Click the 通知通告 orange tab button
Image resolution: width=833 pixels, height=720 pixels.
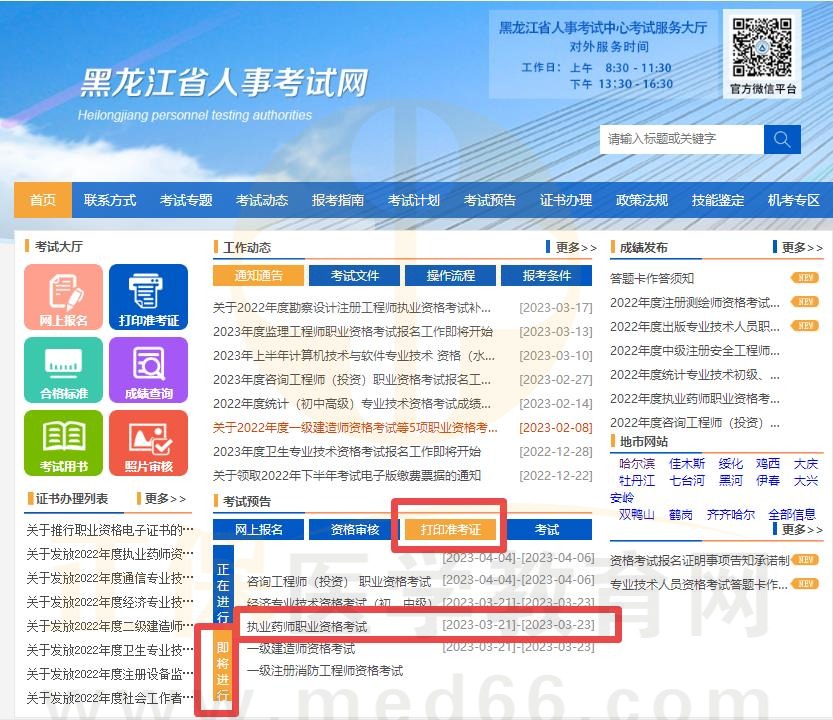[x=258, y=276]
